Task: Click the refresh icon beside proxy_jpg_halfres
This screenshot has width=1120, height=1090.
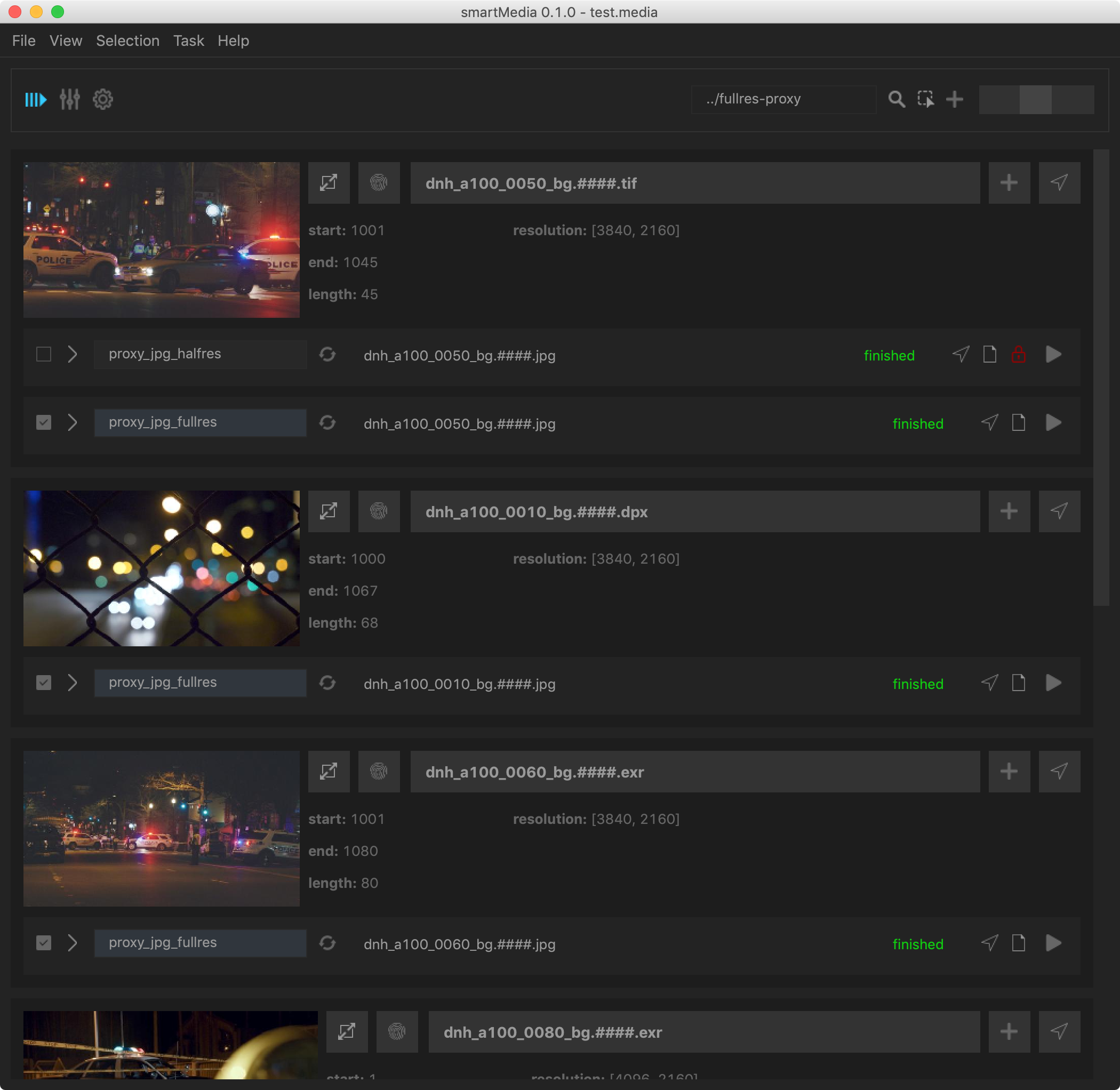Action: click(327, 355)
